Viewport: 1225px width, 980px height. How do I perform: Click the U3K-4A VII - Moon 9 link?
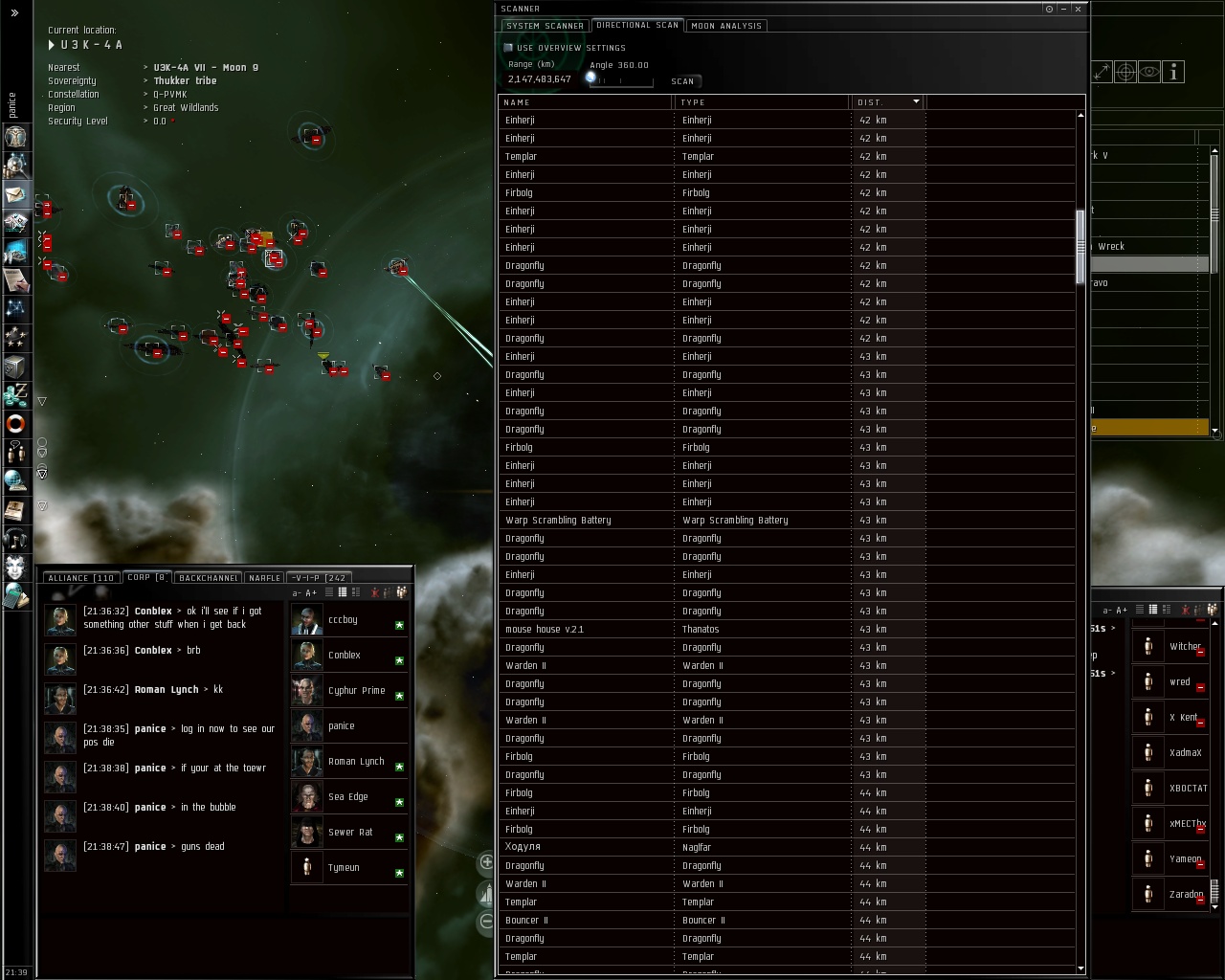[206, 68]
